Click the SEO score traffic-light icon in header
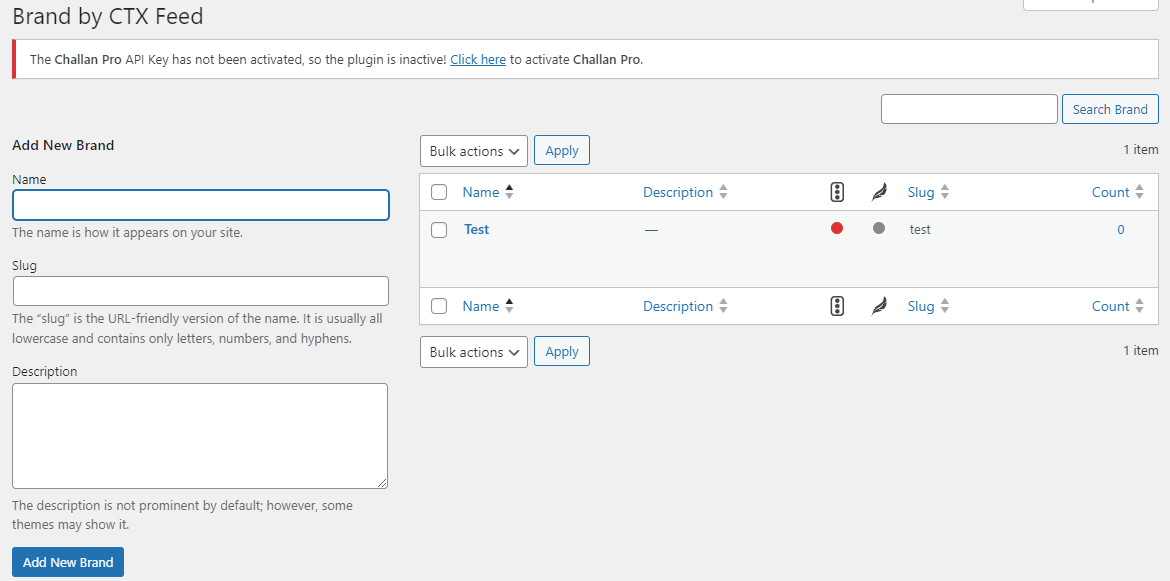The height and width of the screenshot is (581, 1170). pyautogui.click(x=838, y=192)
